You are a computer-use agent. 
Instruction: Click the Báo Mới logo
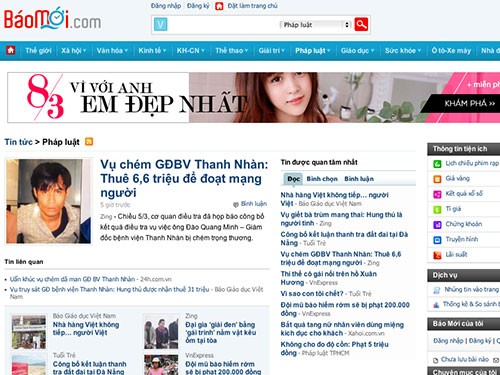pos(52,19)
